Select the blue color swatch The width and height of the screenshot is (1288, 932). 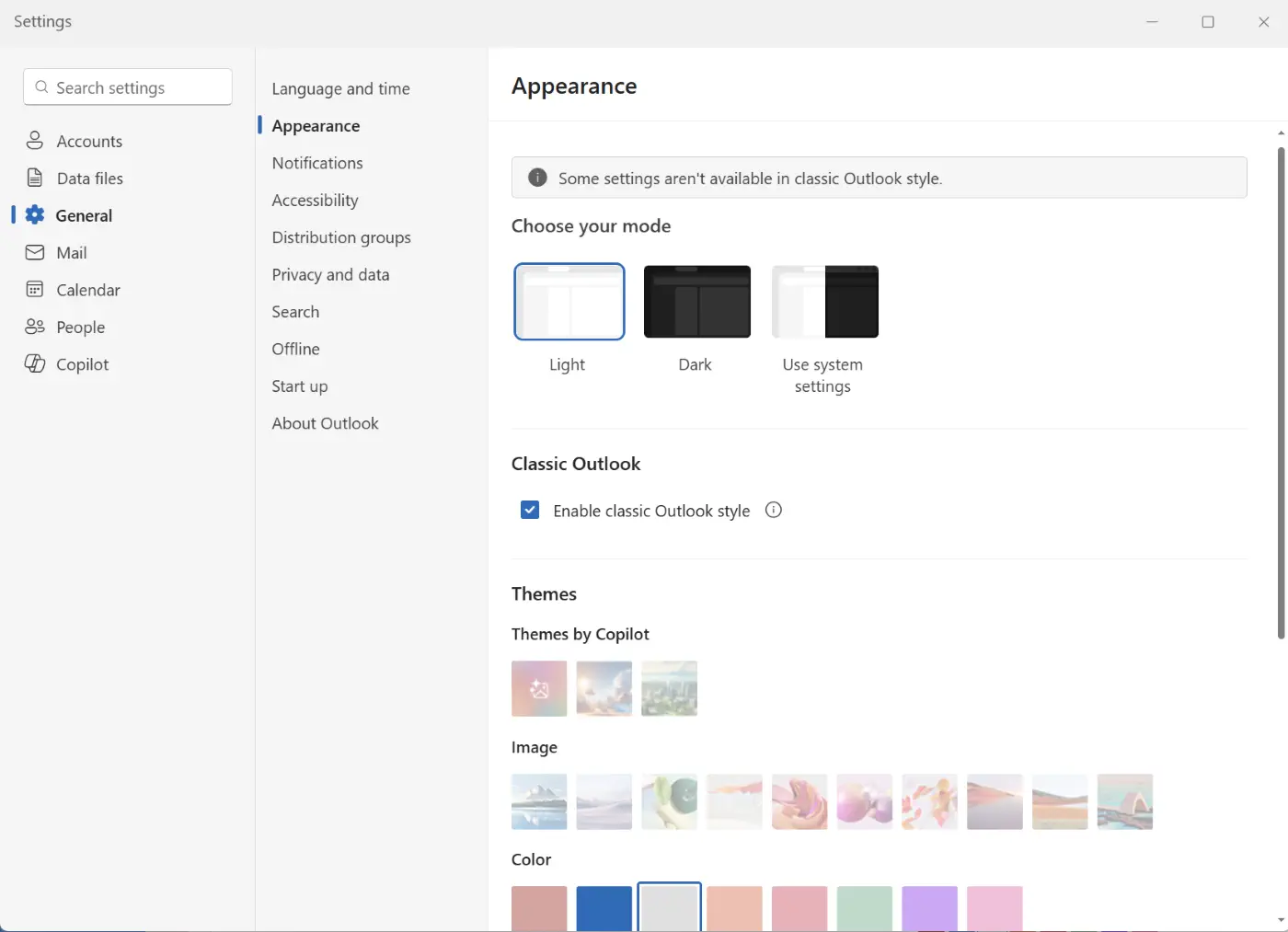[x=604, y=909]
